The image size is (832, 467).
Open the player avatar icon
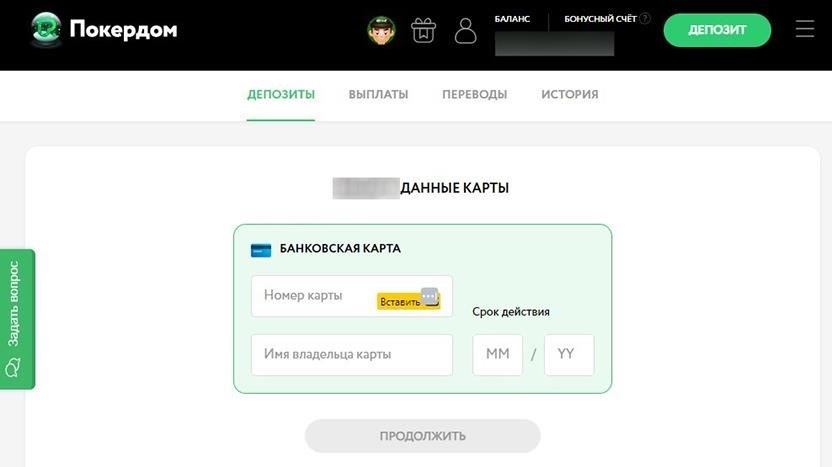[x=382, y=30]
